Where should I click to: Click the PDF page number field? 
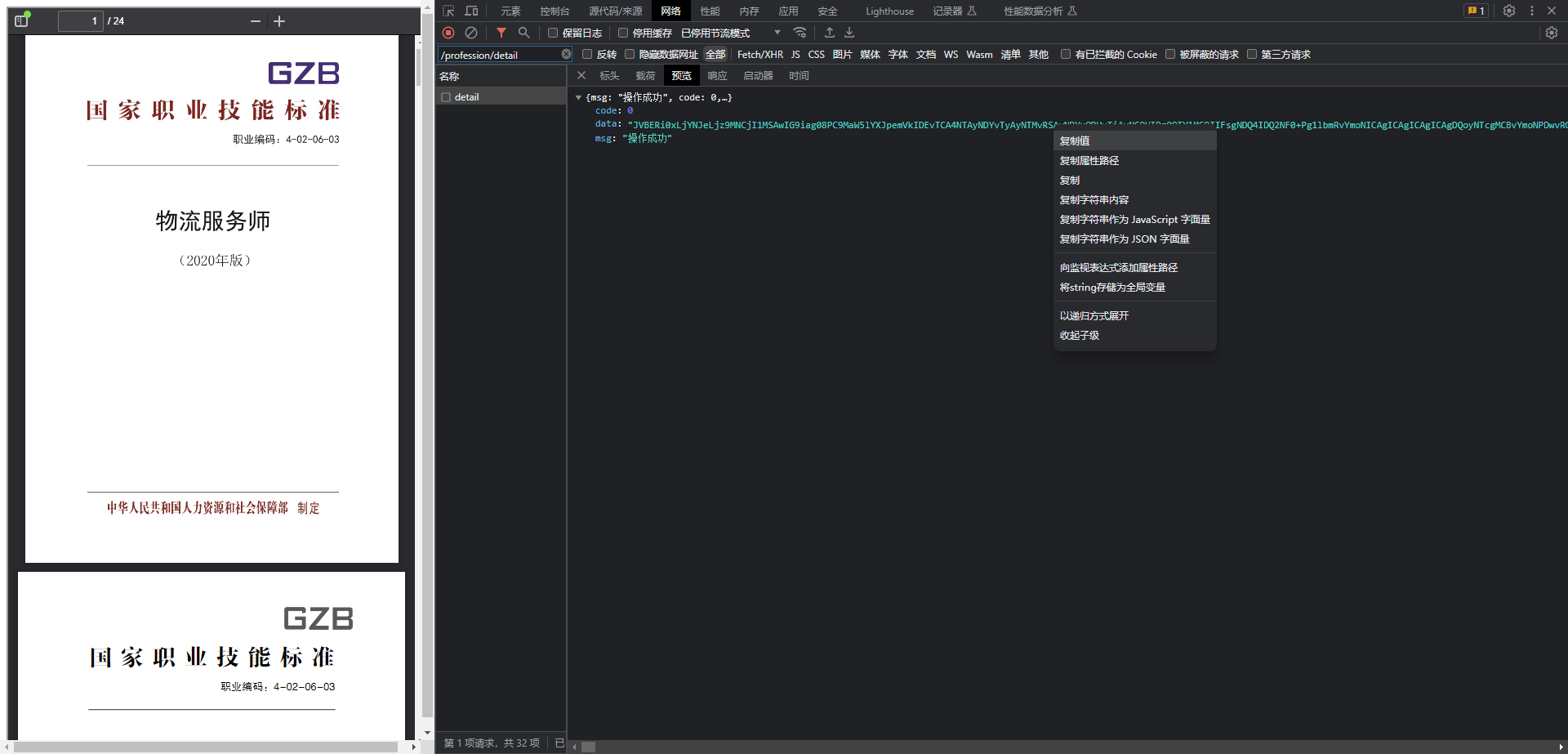pyautogui.click(x=80, y=21)
